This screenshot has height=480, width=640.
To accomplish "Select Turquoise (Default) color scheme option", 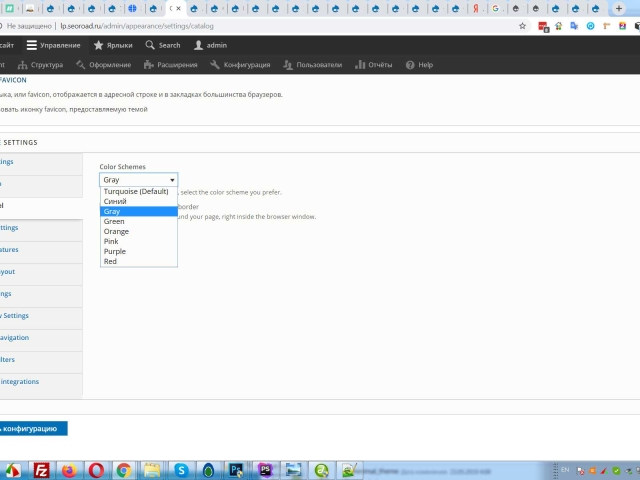I will click(x=136, y=191).
